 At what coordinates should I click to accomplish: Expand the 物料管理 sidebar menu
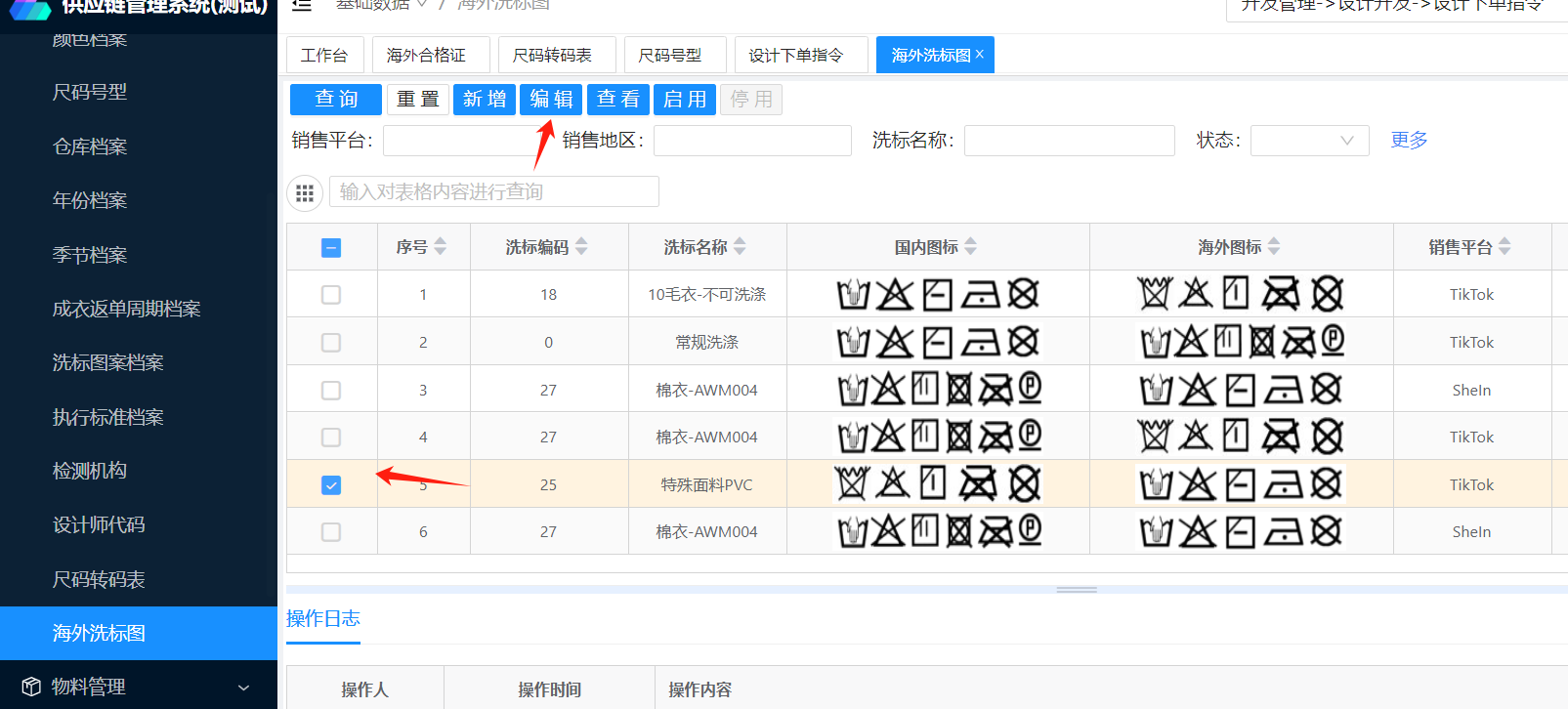click(243, 688)
